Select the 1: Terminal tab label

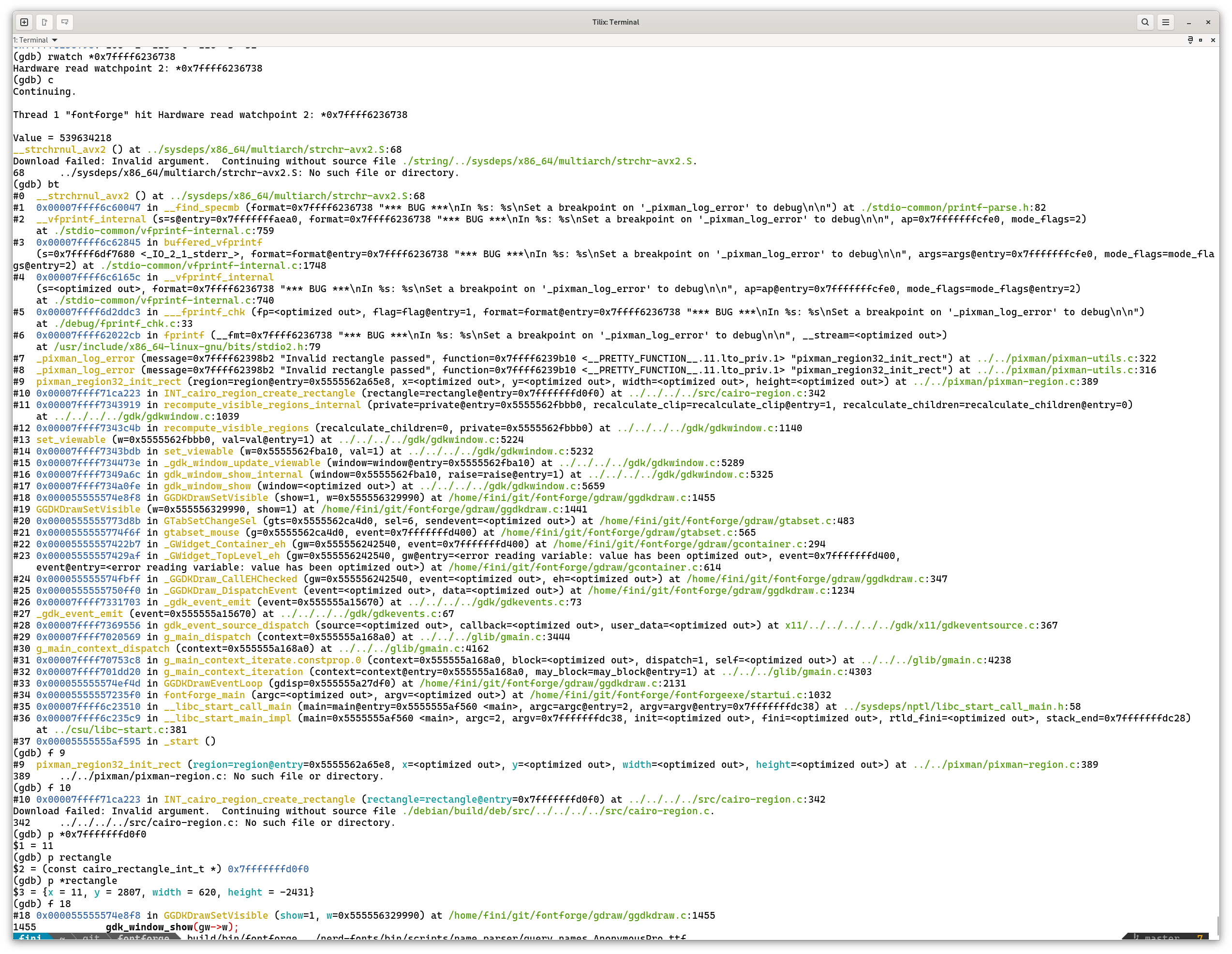(31, 40)
